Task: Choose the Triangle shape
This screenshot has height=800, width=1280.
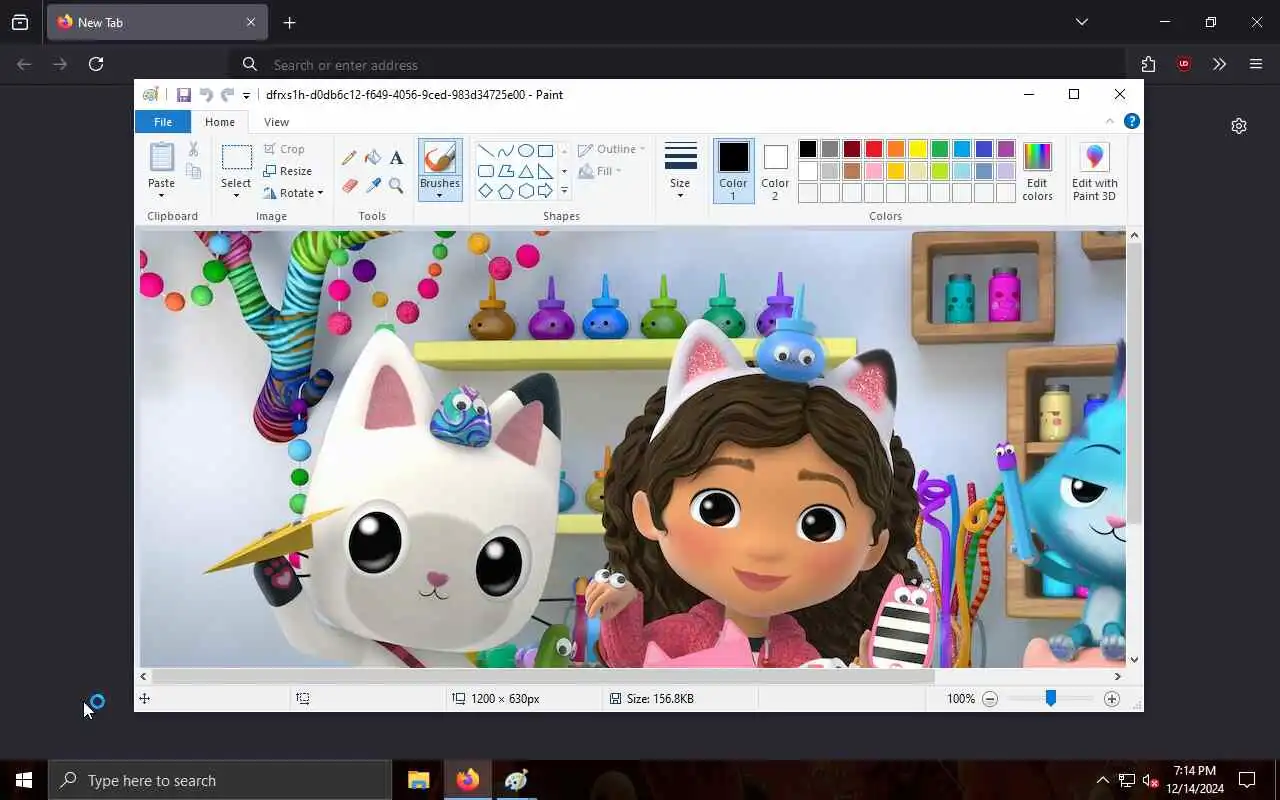Action: coord(525,171)
